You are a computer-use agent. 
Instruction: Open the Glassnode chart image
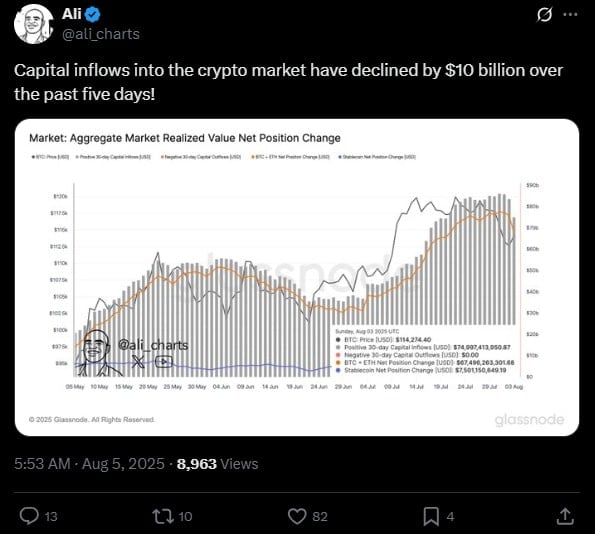(297, 277)
